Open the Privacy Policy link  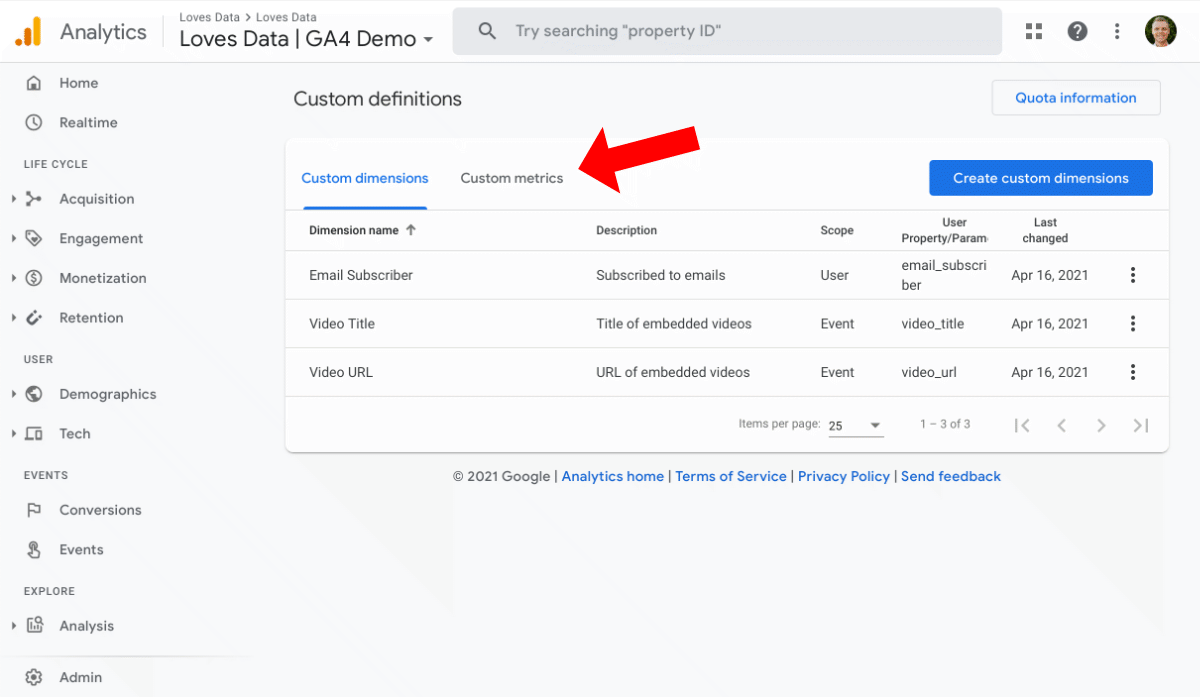click(x=843, y=476)
